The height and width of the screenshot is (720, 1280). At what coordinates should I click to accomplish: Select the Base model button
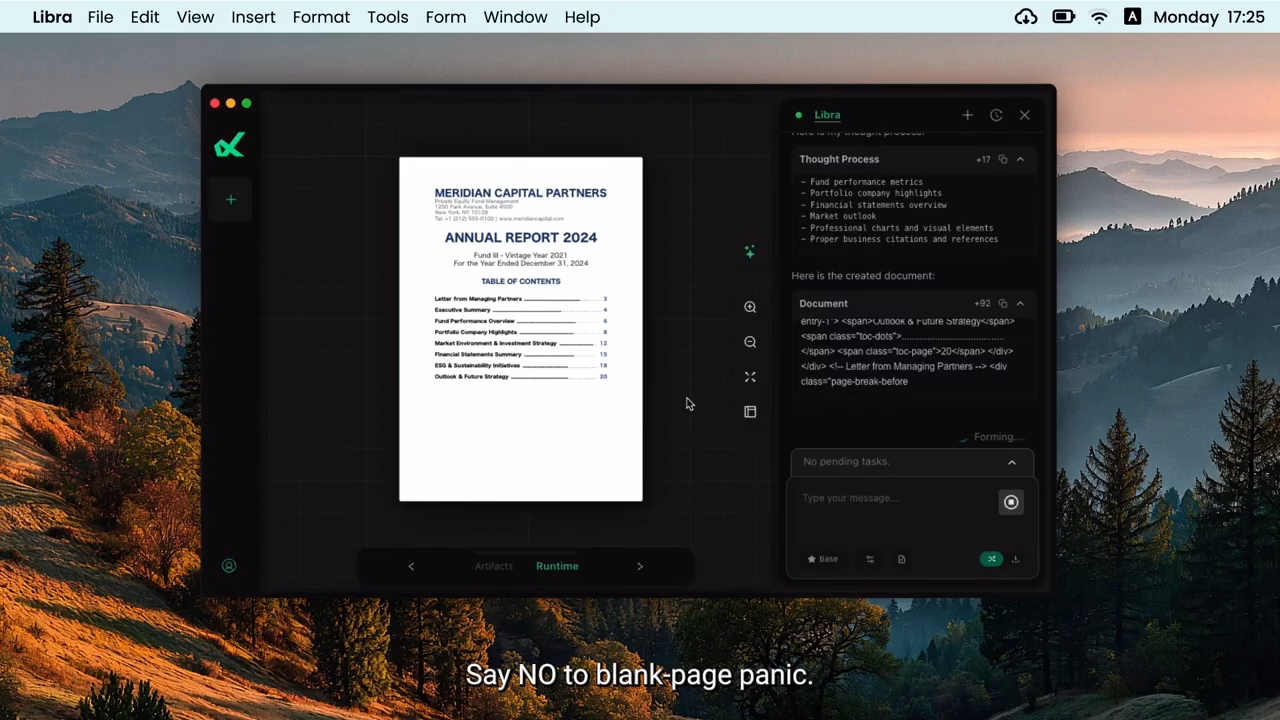pyautogui.click(x=823, y=559)
